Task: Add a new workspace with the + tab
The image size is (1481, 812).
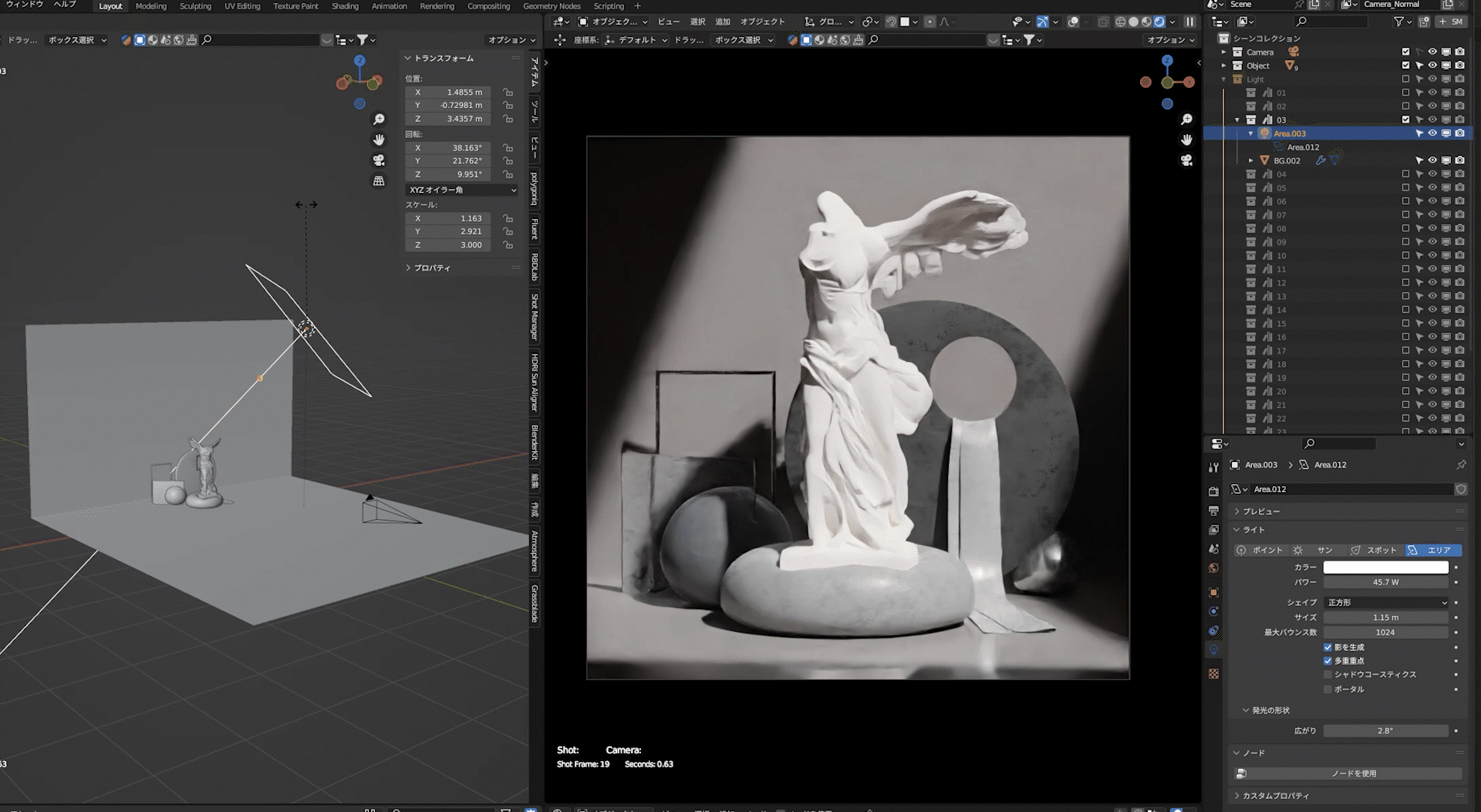Action: [x=637, y=6]
